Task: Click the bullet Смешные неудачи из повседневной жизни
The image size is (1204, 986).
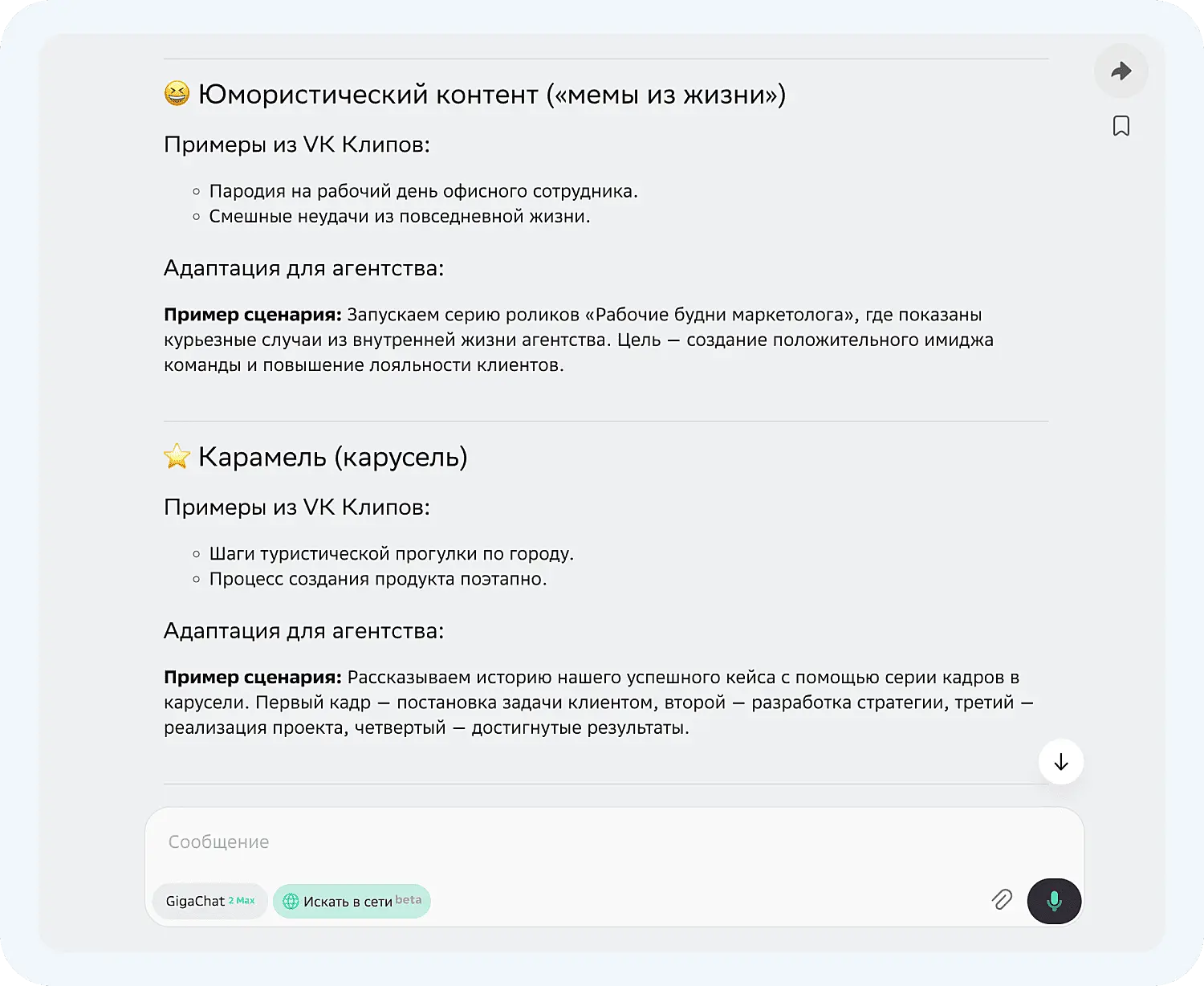Action: (399, 216)
